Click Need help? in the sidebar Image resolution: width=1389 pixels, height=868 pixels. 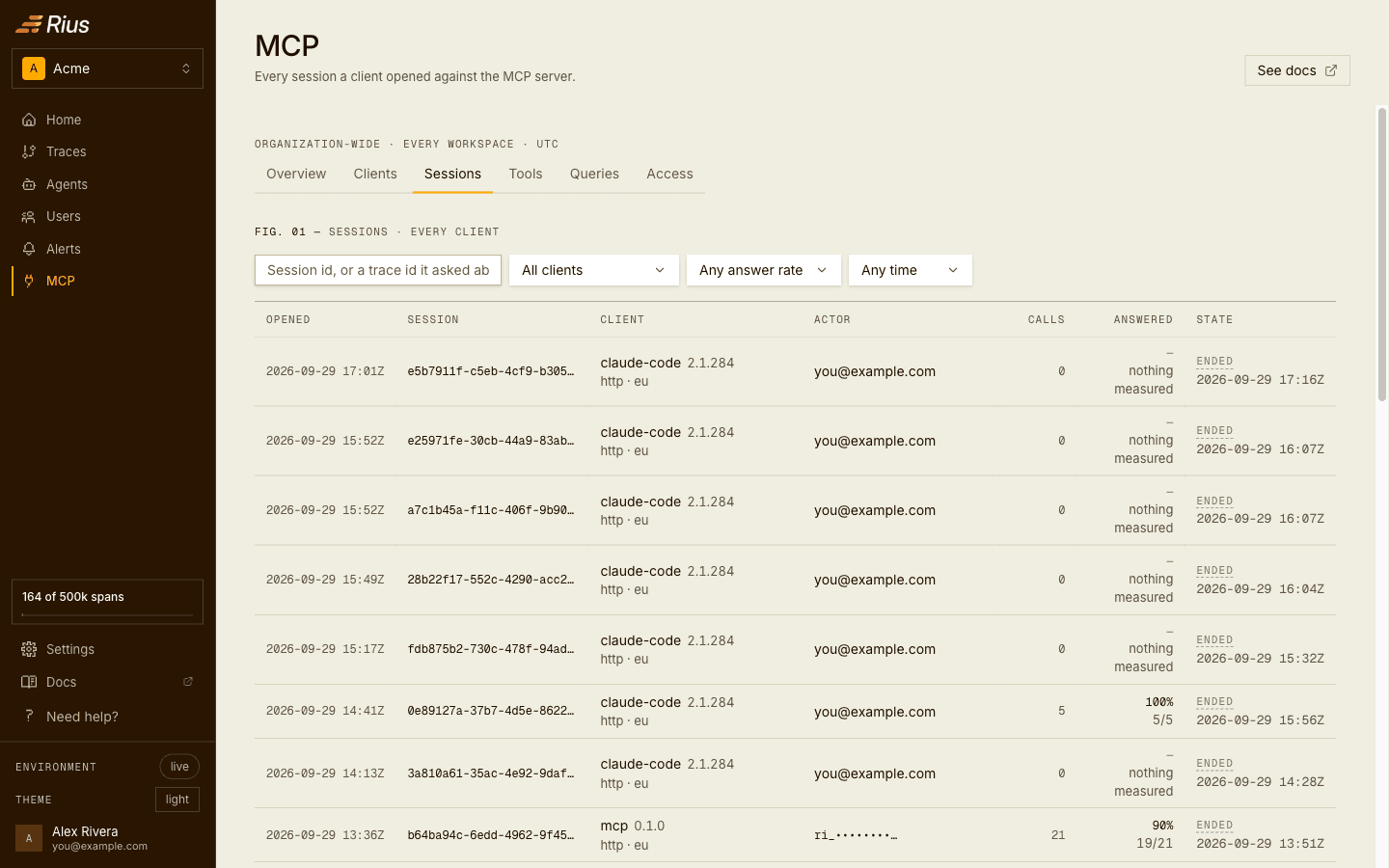107,716
